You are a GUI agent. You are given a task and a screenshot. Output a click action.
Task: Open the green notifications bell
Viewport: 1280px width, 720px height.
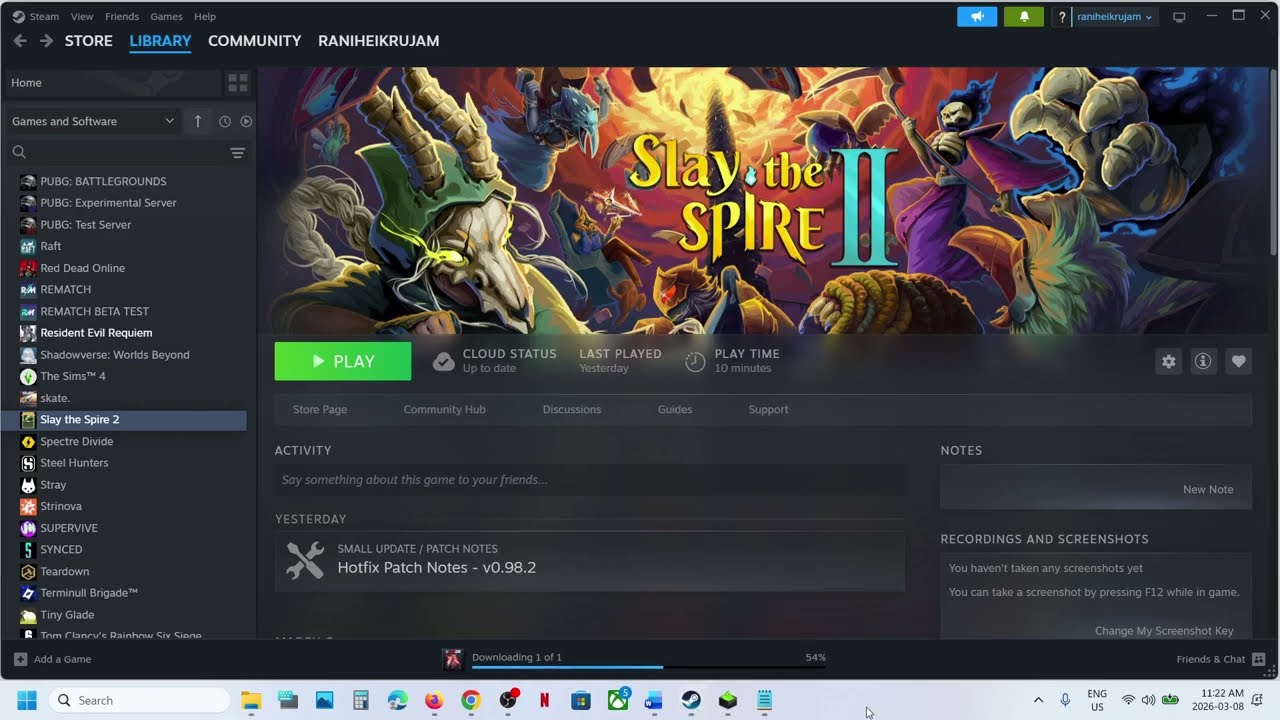[x=1024, y=17]
